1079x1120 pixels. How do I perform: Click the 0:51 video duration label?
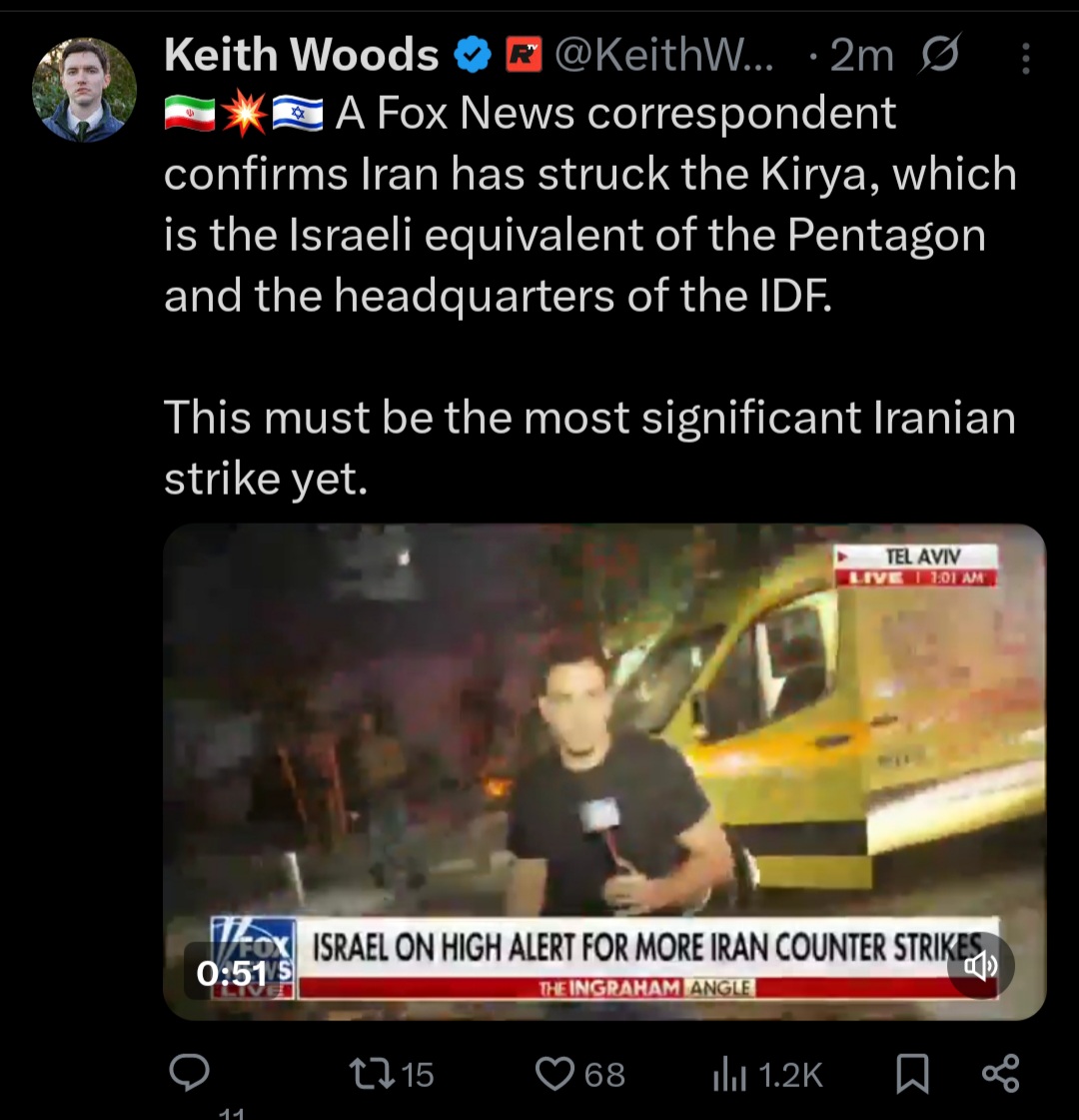pyautogui.click(x=232, y=972)
